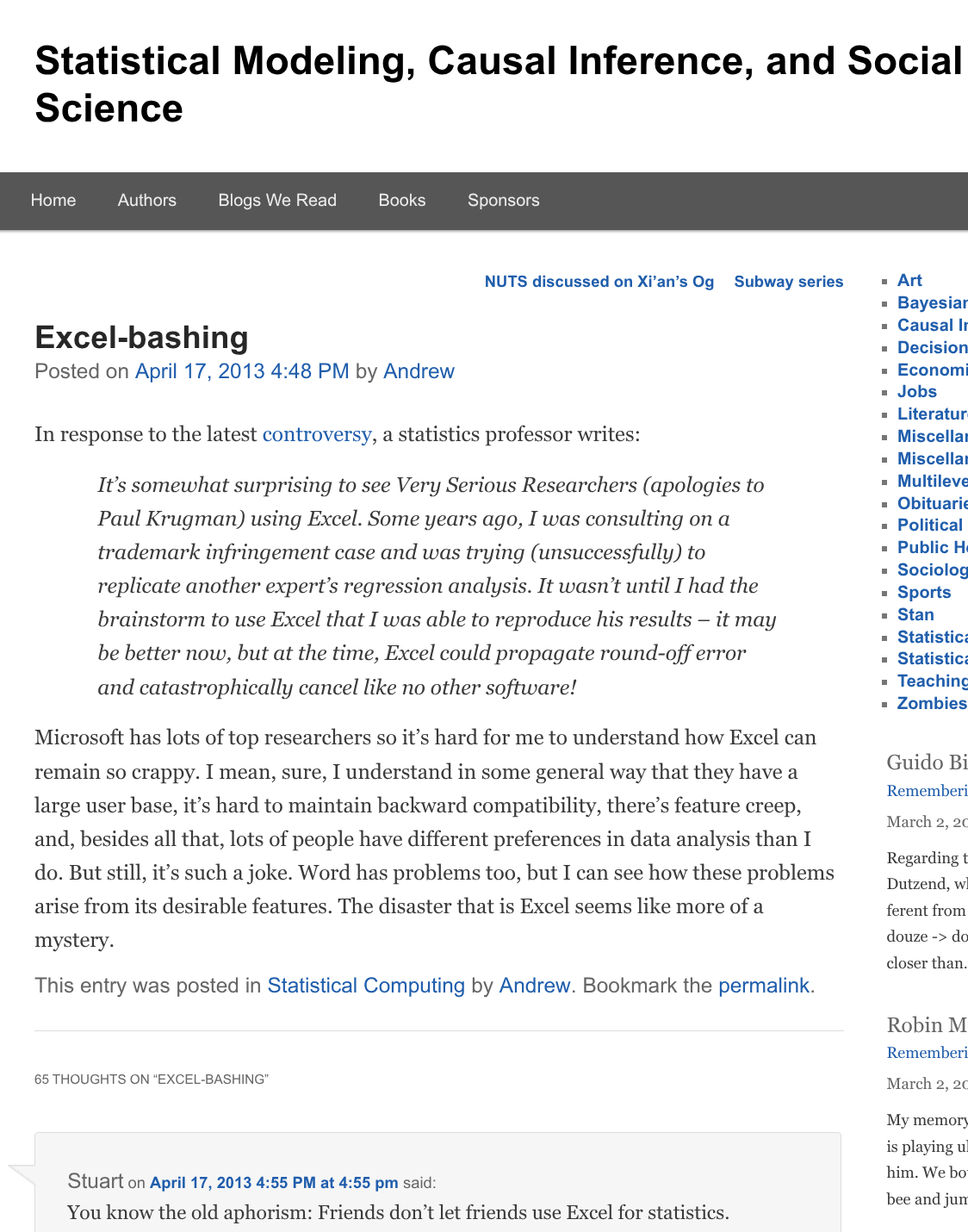Open the Sports category link
The image size is (968, 1232).
click(923, 592)
